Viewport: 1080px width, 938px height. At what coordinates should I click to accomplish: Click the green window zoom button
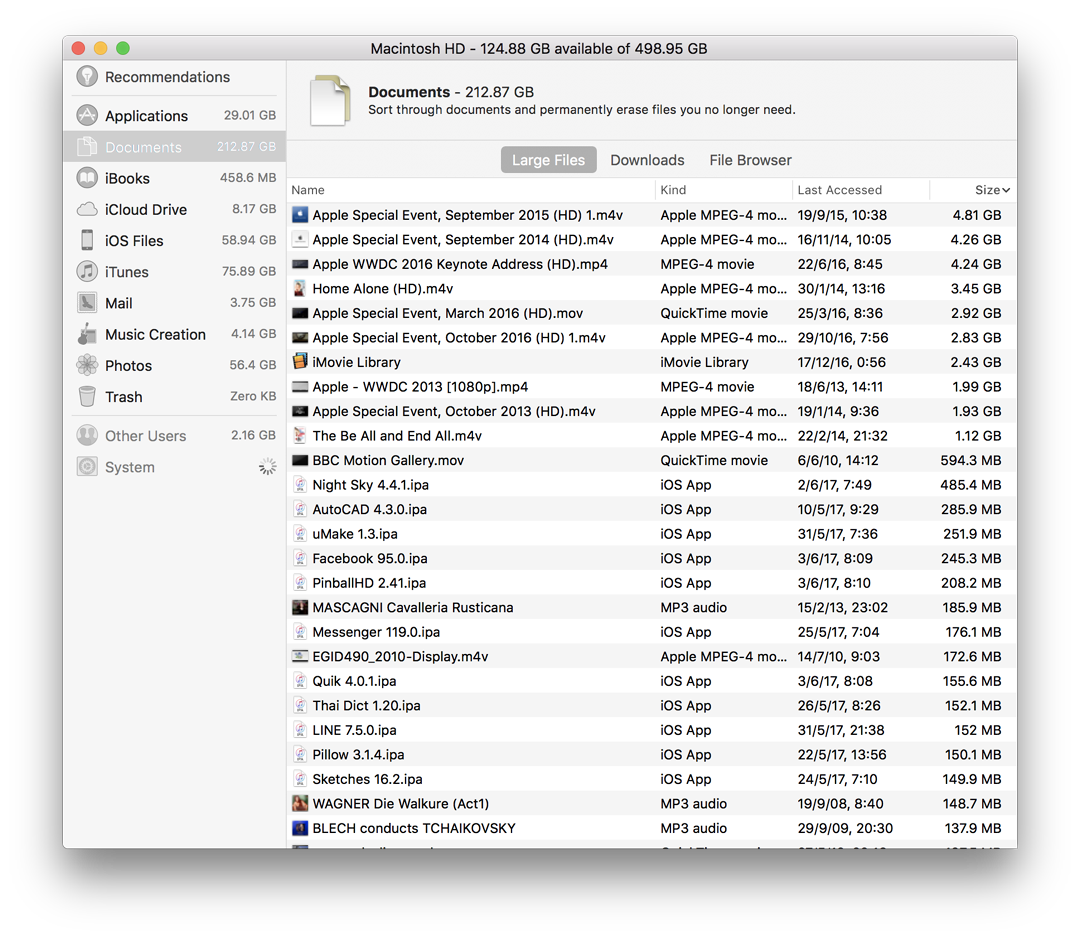[x=123, y=48]
